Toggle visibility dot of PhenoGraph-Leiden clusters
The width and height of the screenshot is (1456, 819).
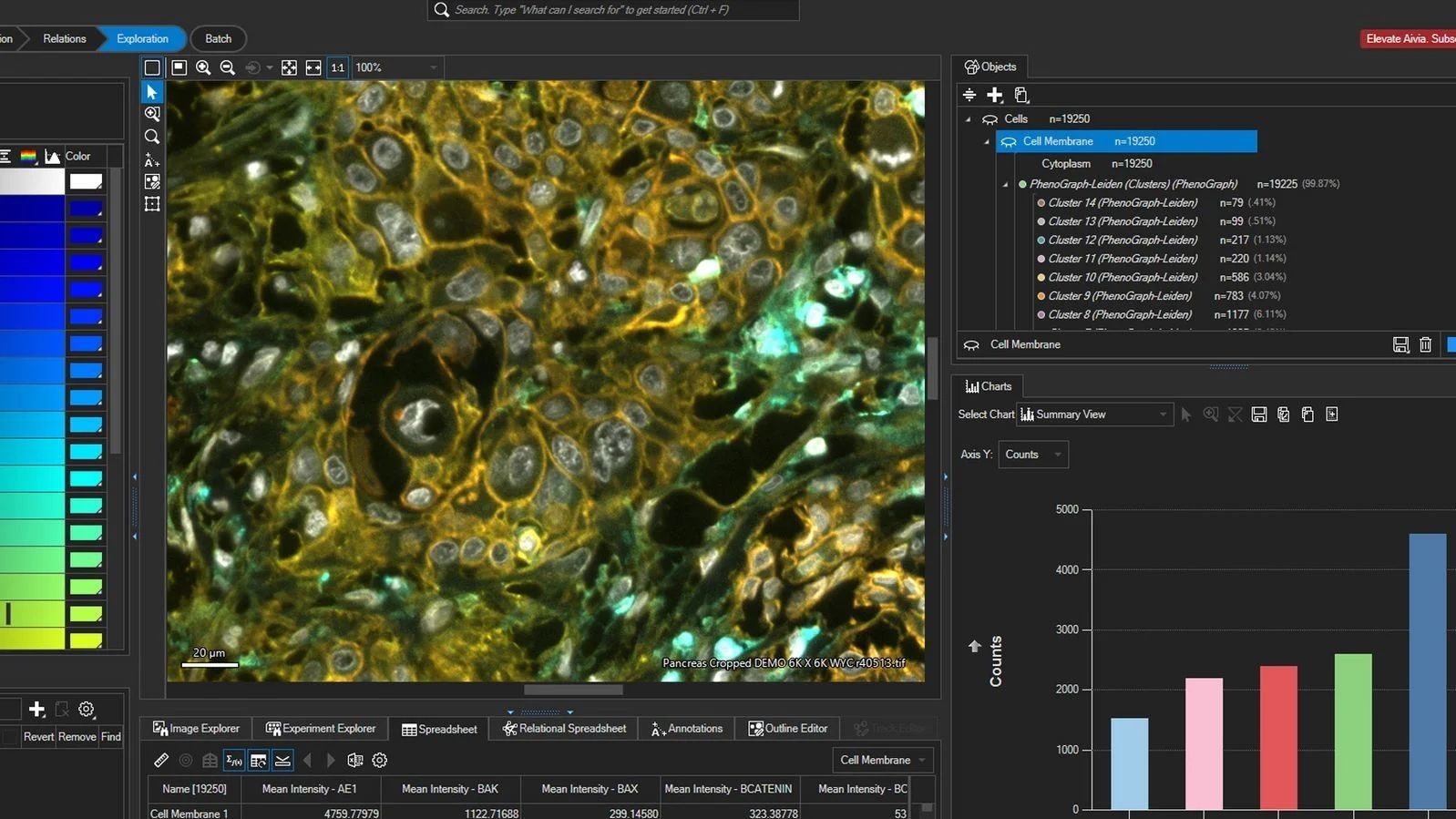click(x=1022, y=184)
